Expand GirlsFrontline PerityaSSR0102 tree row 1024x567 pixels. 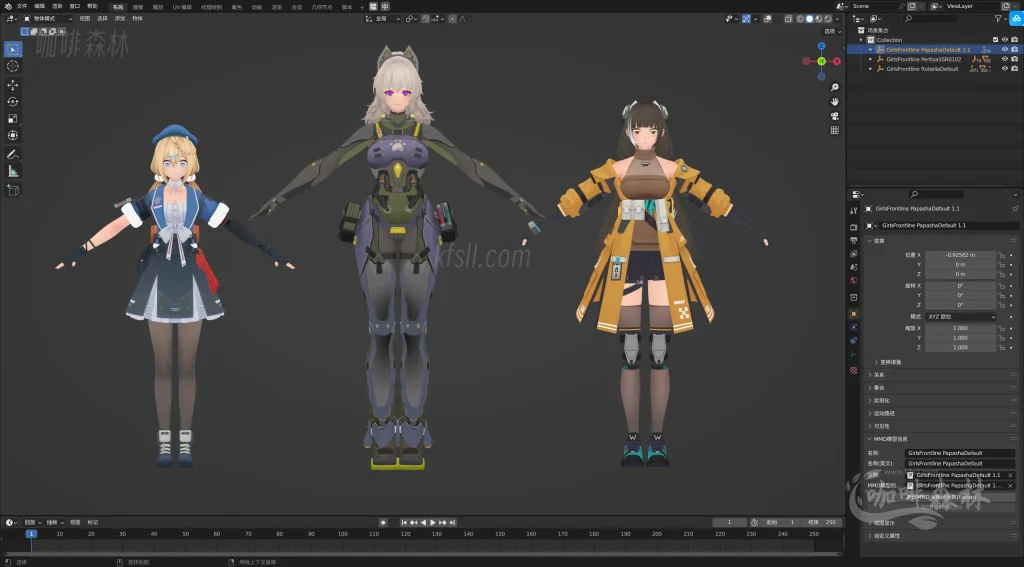pos(870,59)
